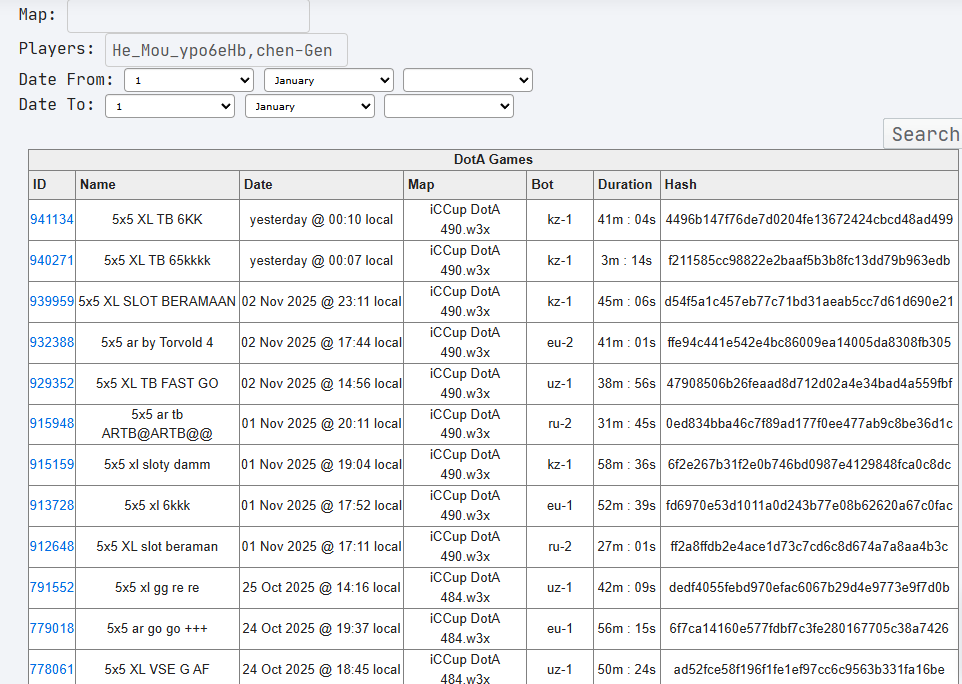
Task: Open game ID 779018 link
Action: (x=52, y=629)
